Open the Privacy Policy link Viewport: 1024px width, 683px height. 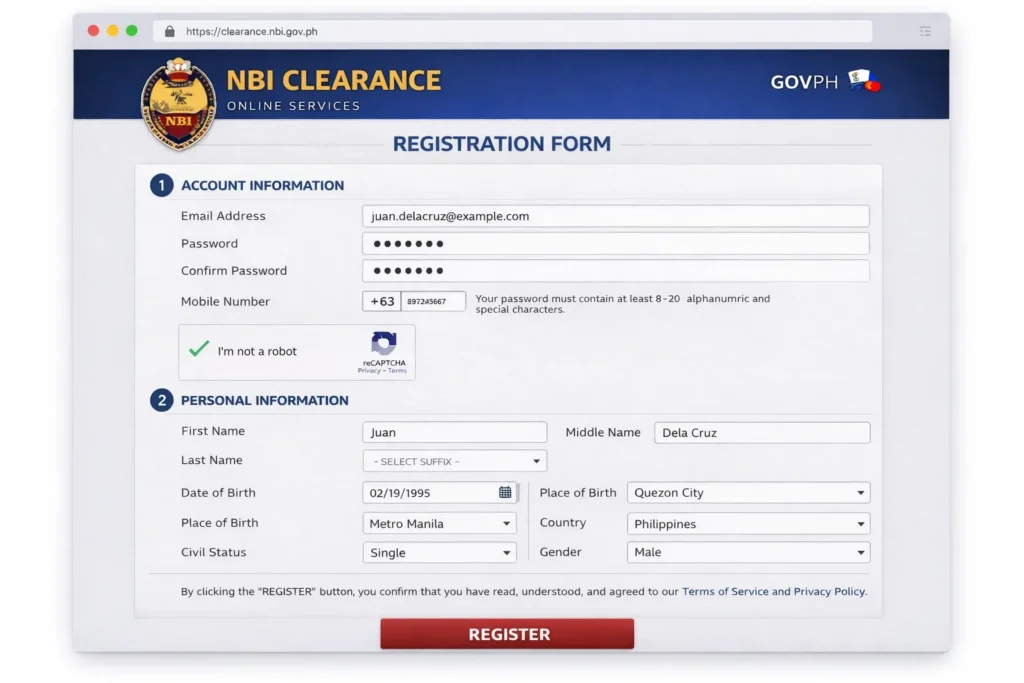pos(832,591)
